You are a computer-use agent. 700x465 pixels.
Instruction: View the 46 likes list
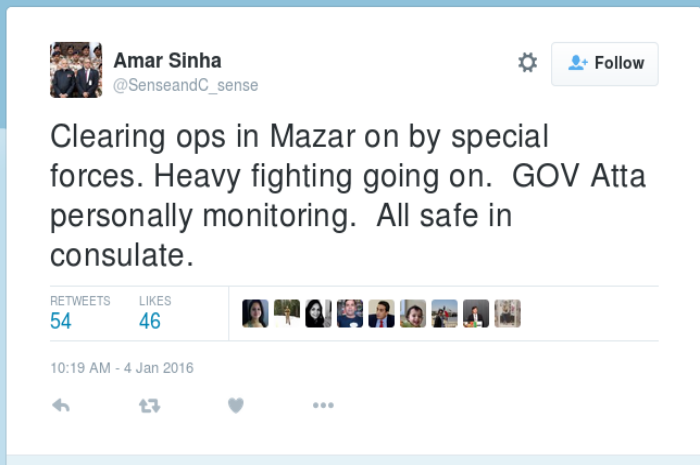(155, 313)
